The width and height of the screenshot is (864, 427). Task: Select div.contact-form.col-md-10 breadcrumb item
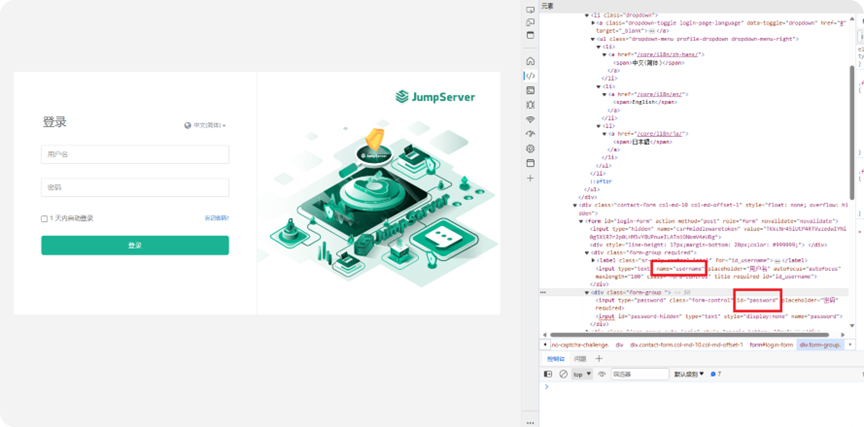(x=687, y=345)
